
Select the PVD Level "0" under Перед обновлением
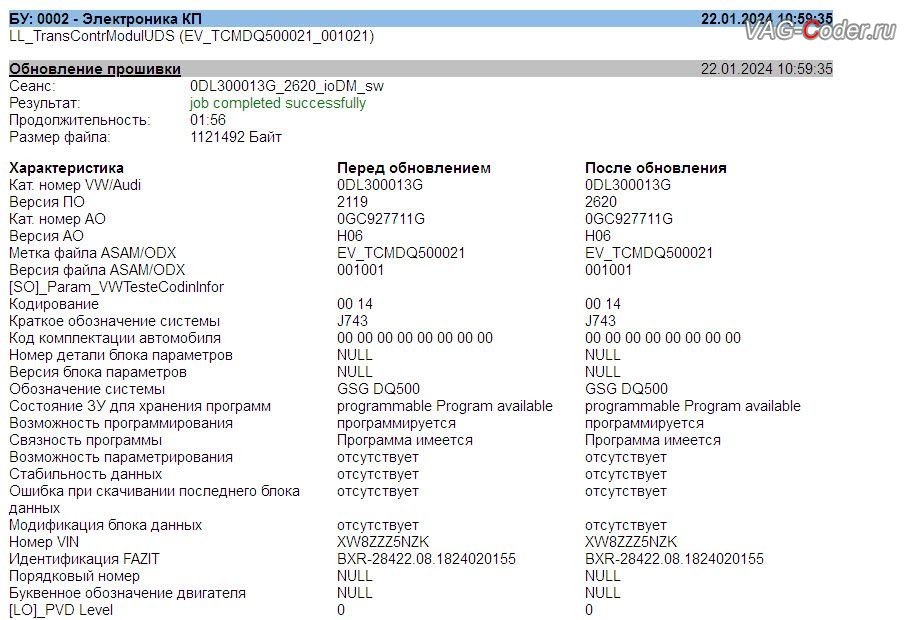[341, 611]
